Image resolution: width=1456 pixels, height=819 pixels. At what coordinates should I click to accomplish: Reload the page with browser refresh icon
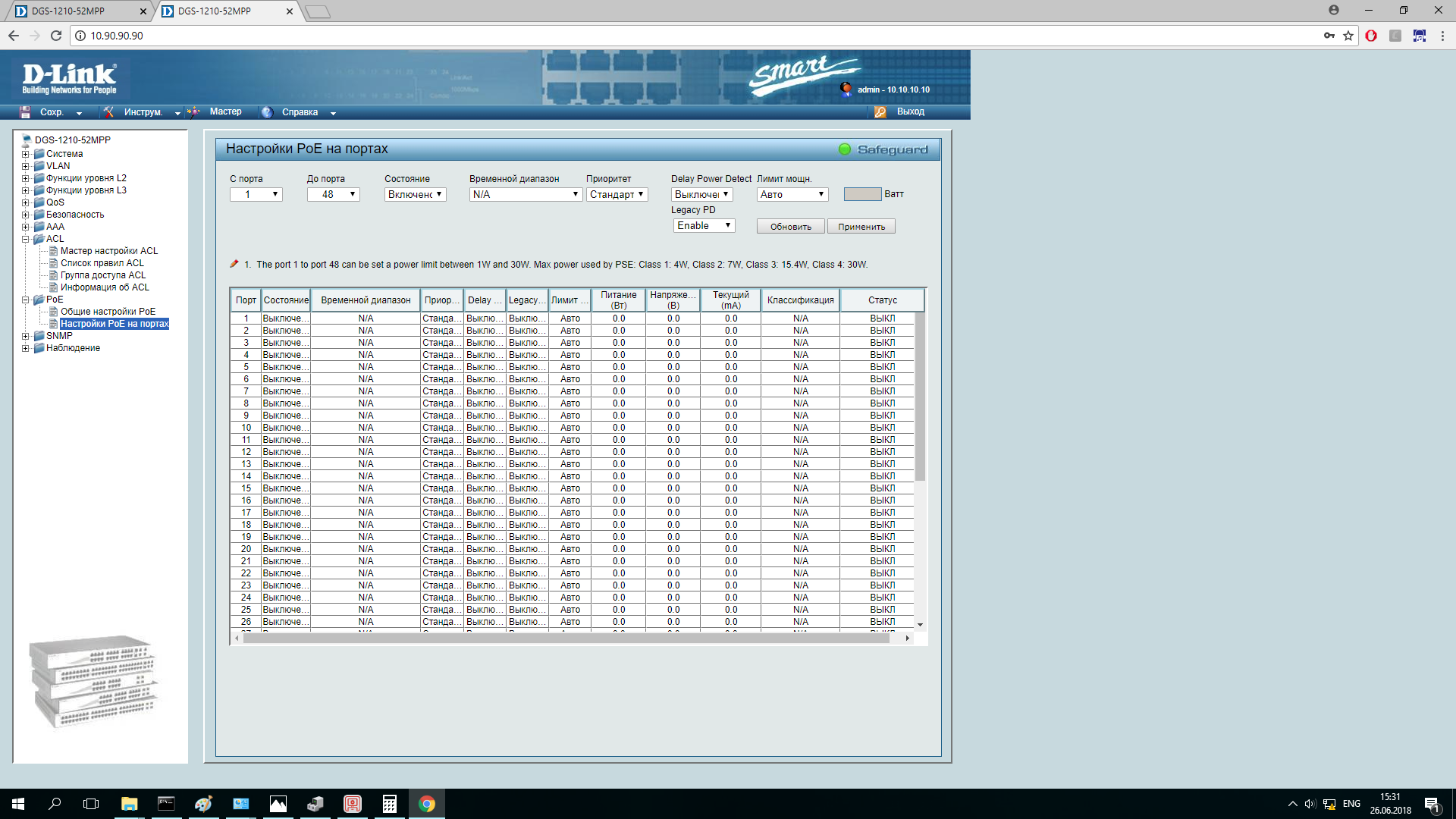(x=55, y=36)
